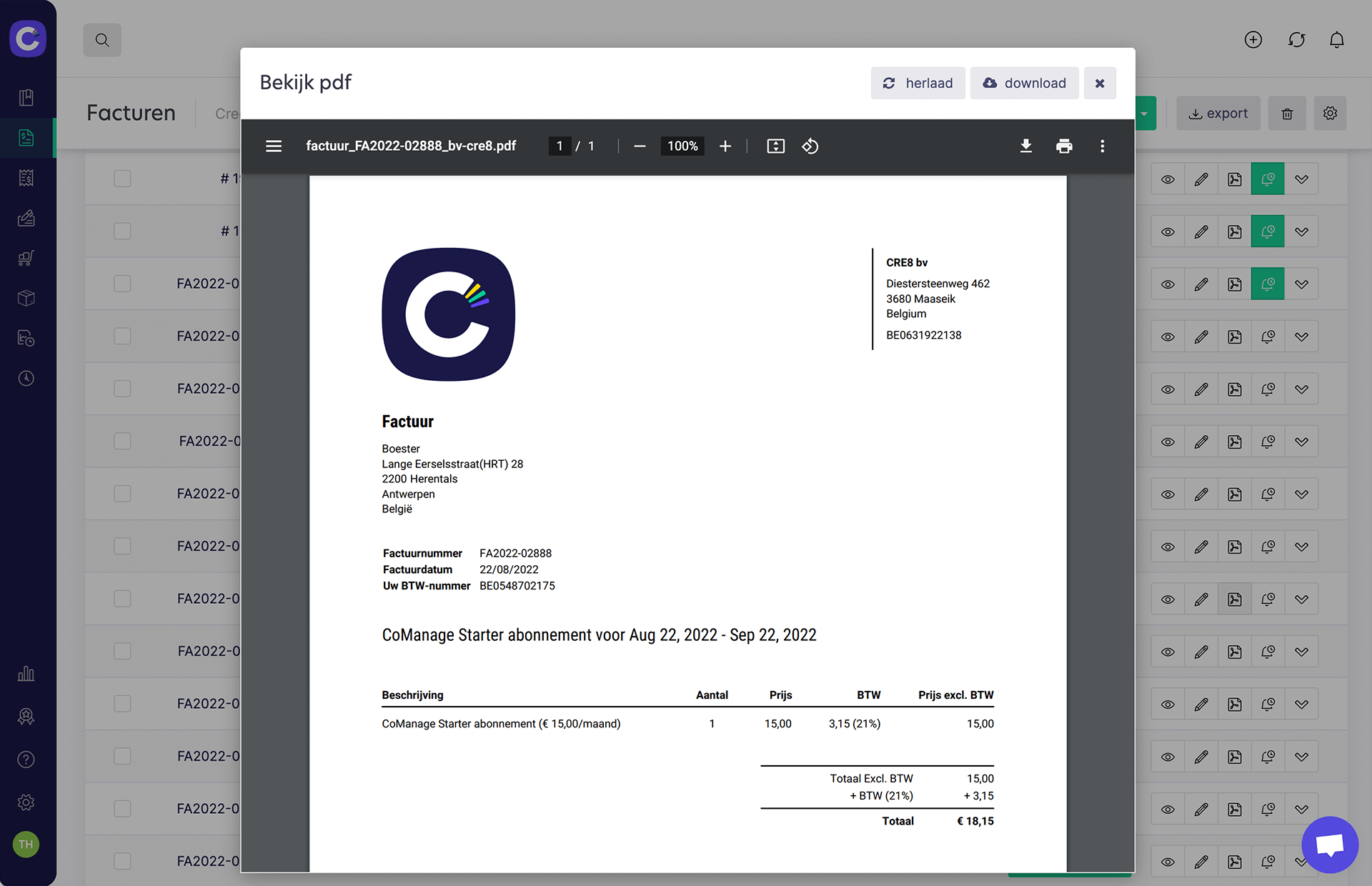
Task: Click the edit pencil in second row
Action: click(1201, 232)
